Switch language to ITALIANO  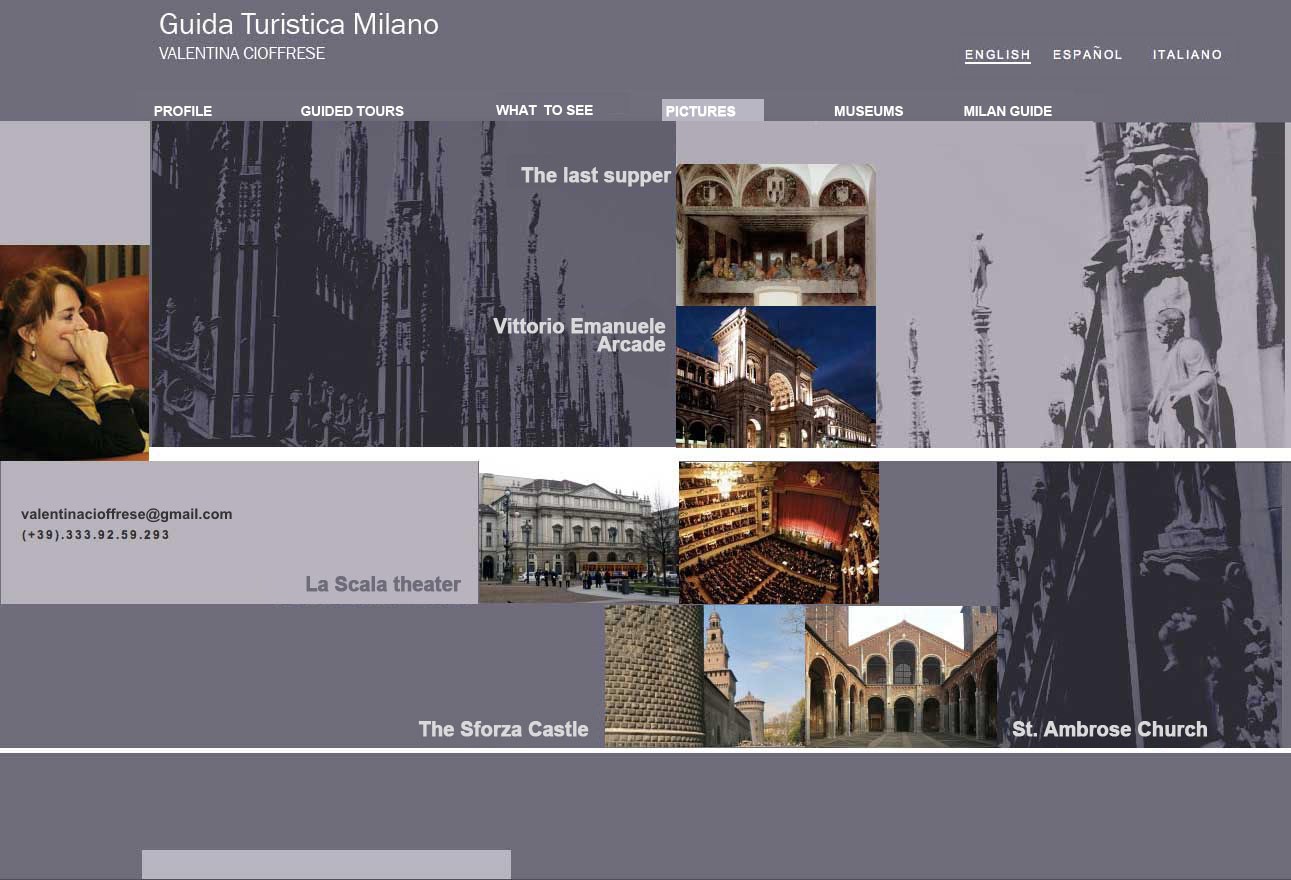1187,55
